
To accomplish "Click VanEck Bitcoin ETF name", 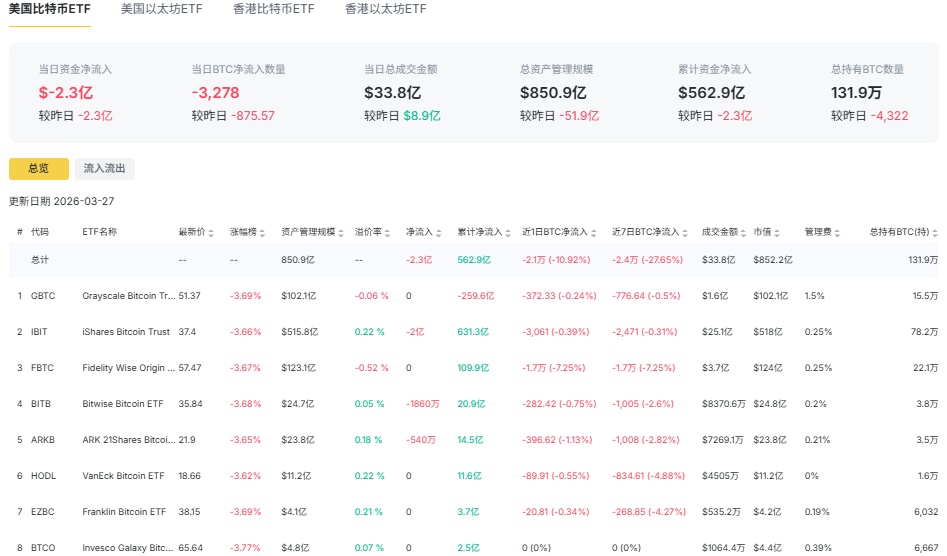I will (x=123, y=476).
